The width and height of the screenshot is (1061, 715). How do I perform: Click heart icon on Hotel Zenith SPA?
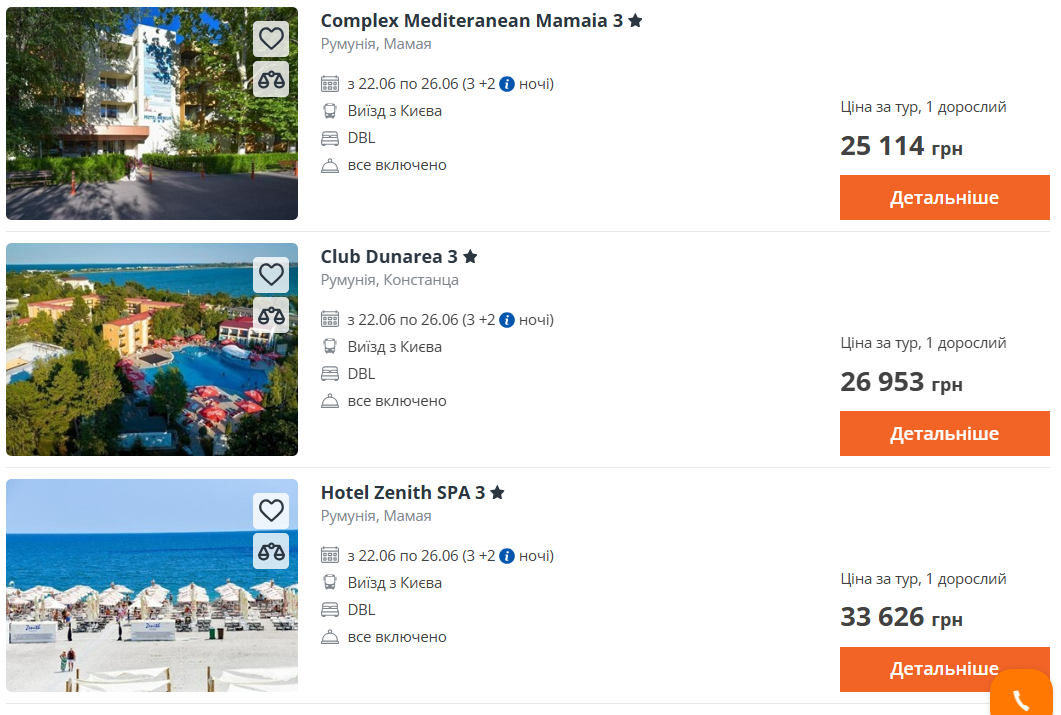click(x=271, y=511)
